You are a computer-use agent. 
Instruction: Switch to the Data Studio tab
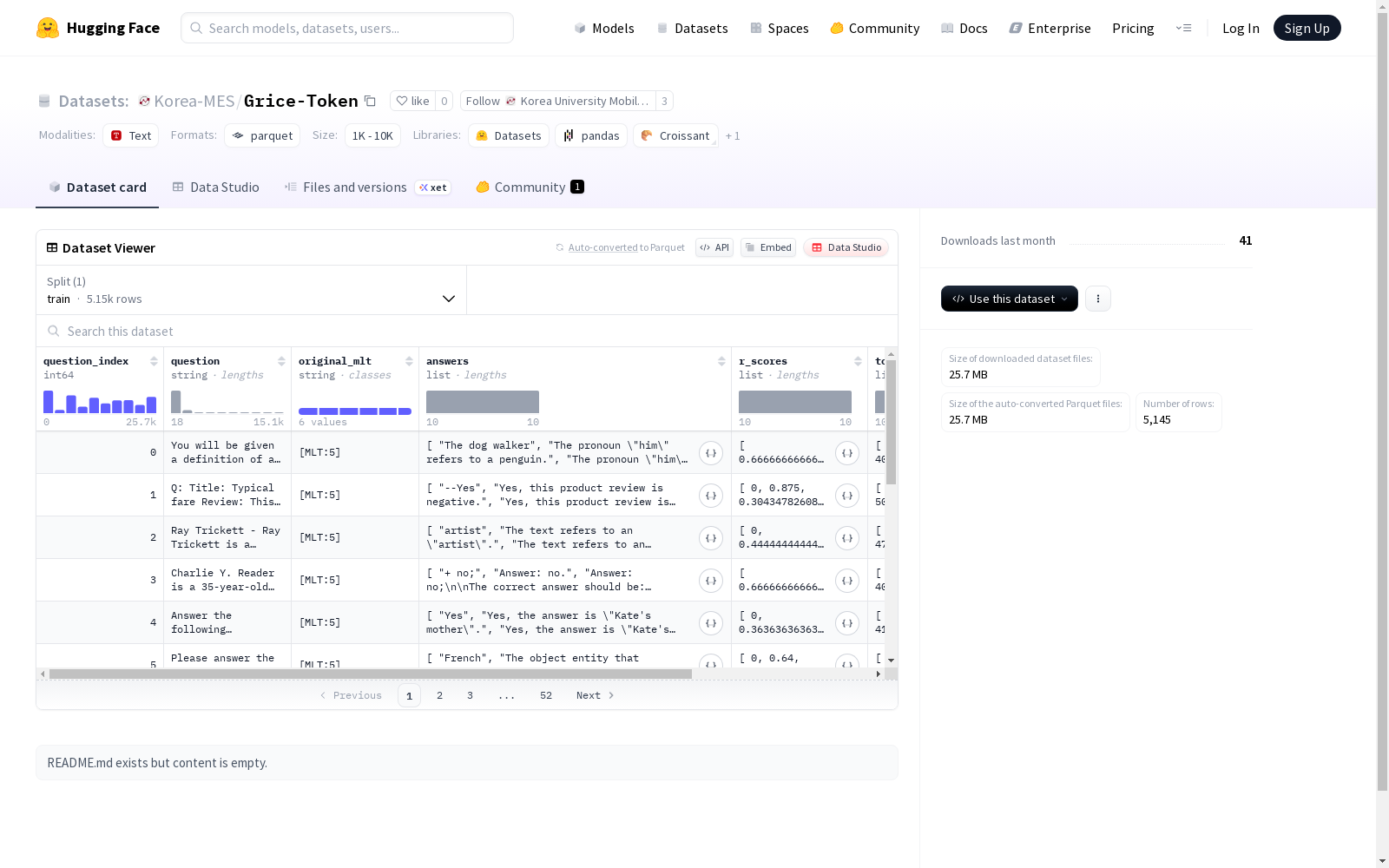[215, 187]
